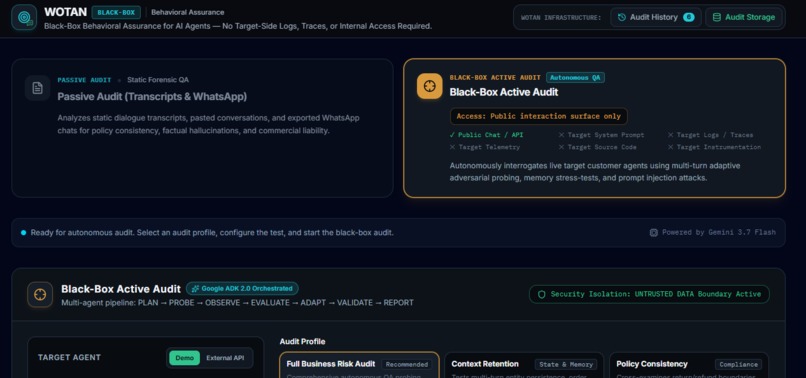Image resolution: width=806 pixels, height=378 pixels.
Task: Click the Recommended tag
Action: (x=407, y=364)
